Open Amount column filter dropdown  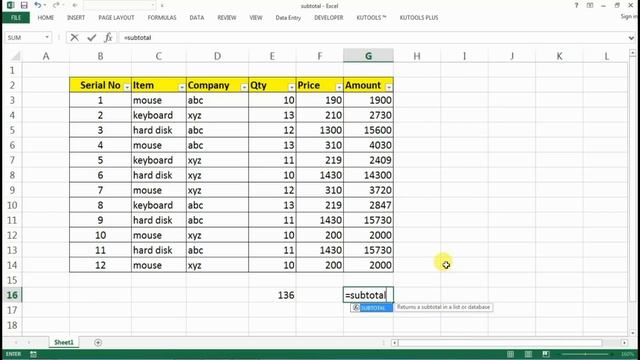[389, 87]
